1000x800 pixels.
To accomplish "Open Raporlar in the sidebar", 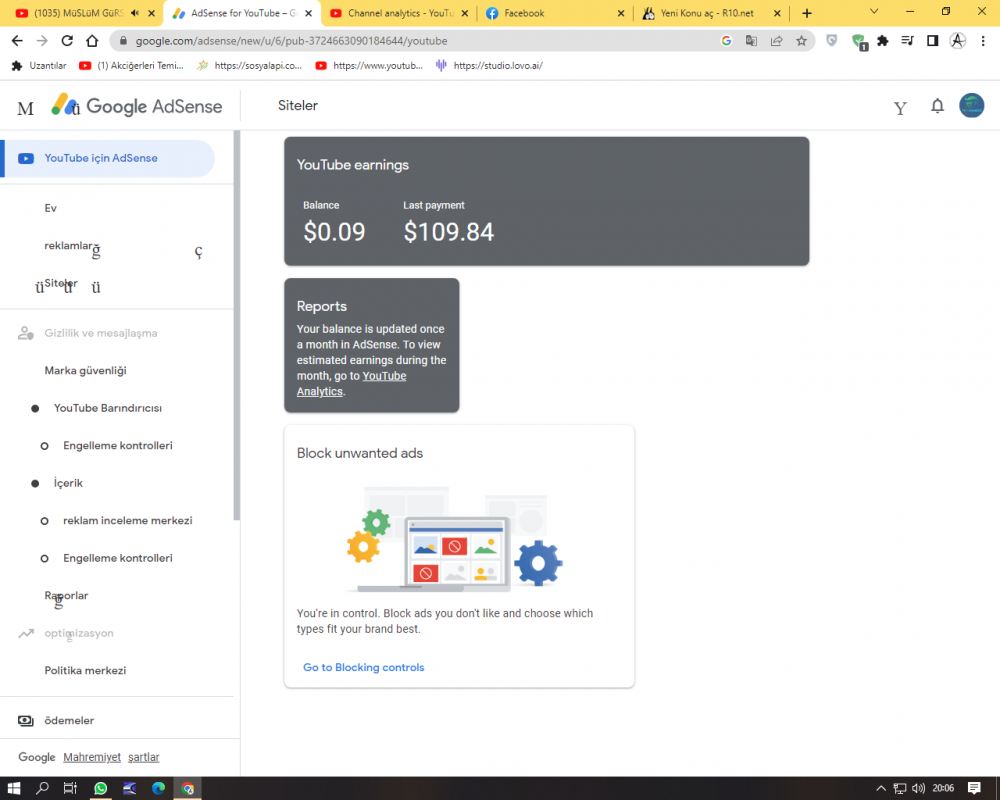I will coord(66,596).
